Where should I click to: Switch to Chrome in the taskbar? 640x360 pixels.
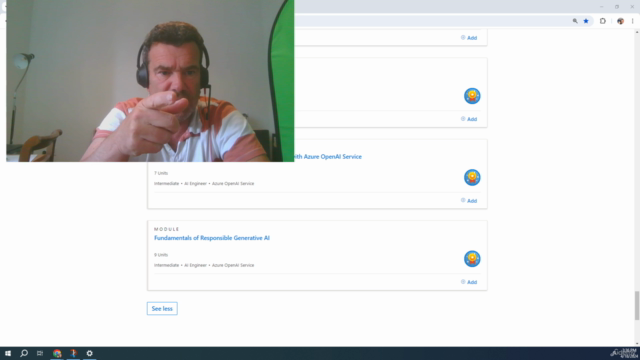57,353
